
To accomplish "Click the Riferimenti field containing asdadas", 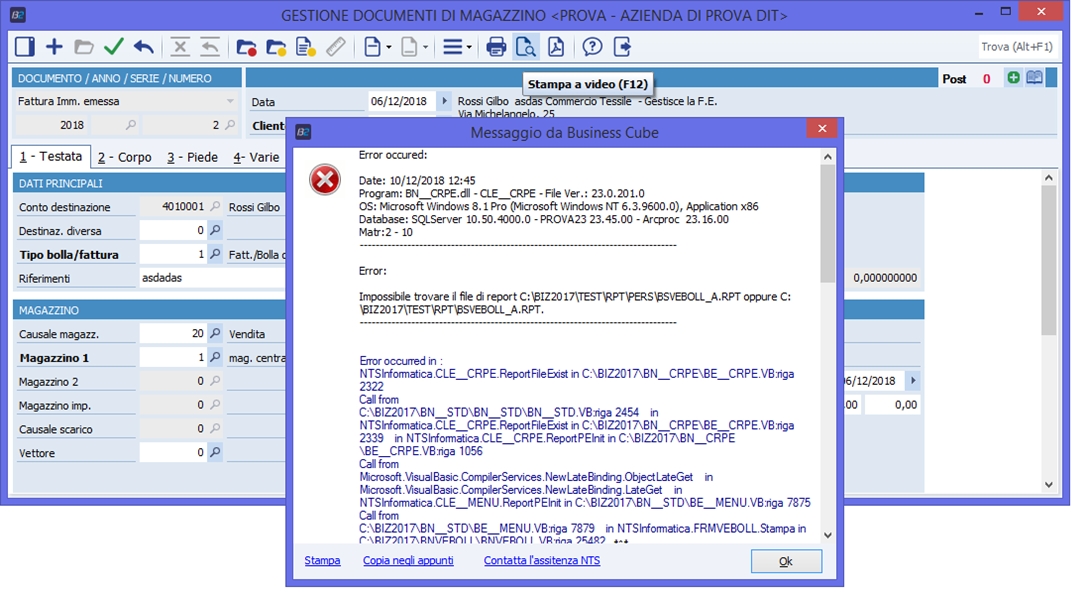I will (212, 278).
